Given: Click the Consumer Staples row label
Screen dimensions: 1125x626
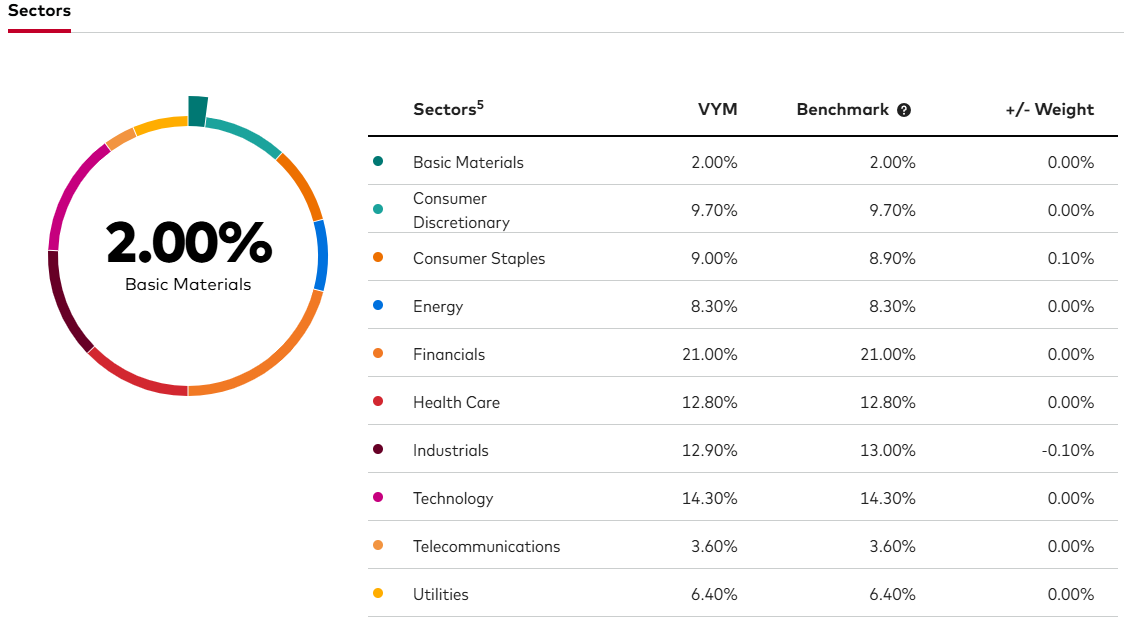Looking at the screenshot, I should tap(479, 258).
